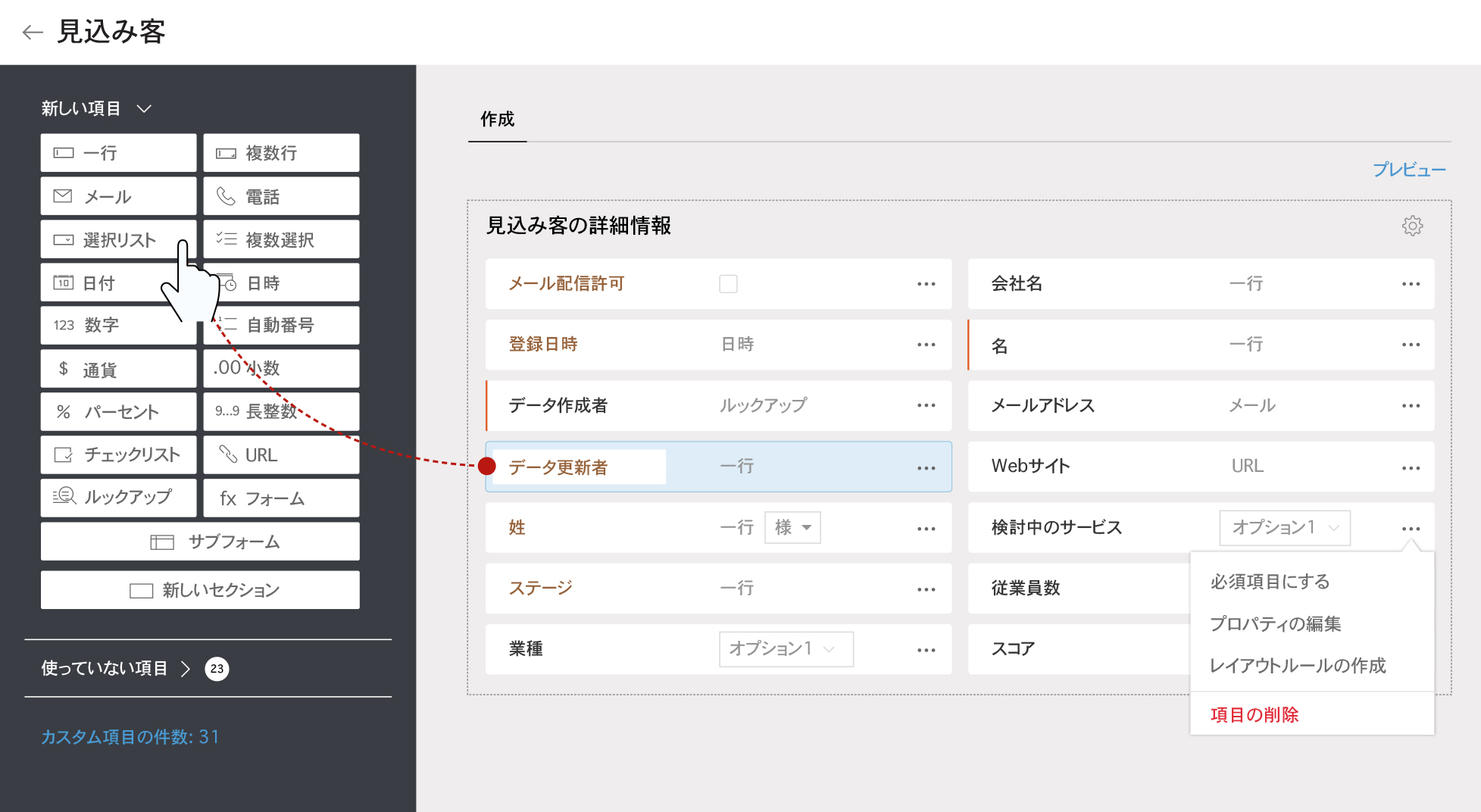Click the プレビュー link

(x=1408, y=170)
